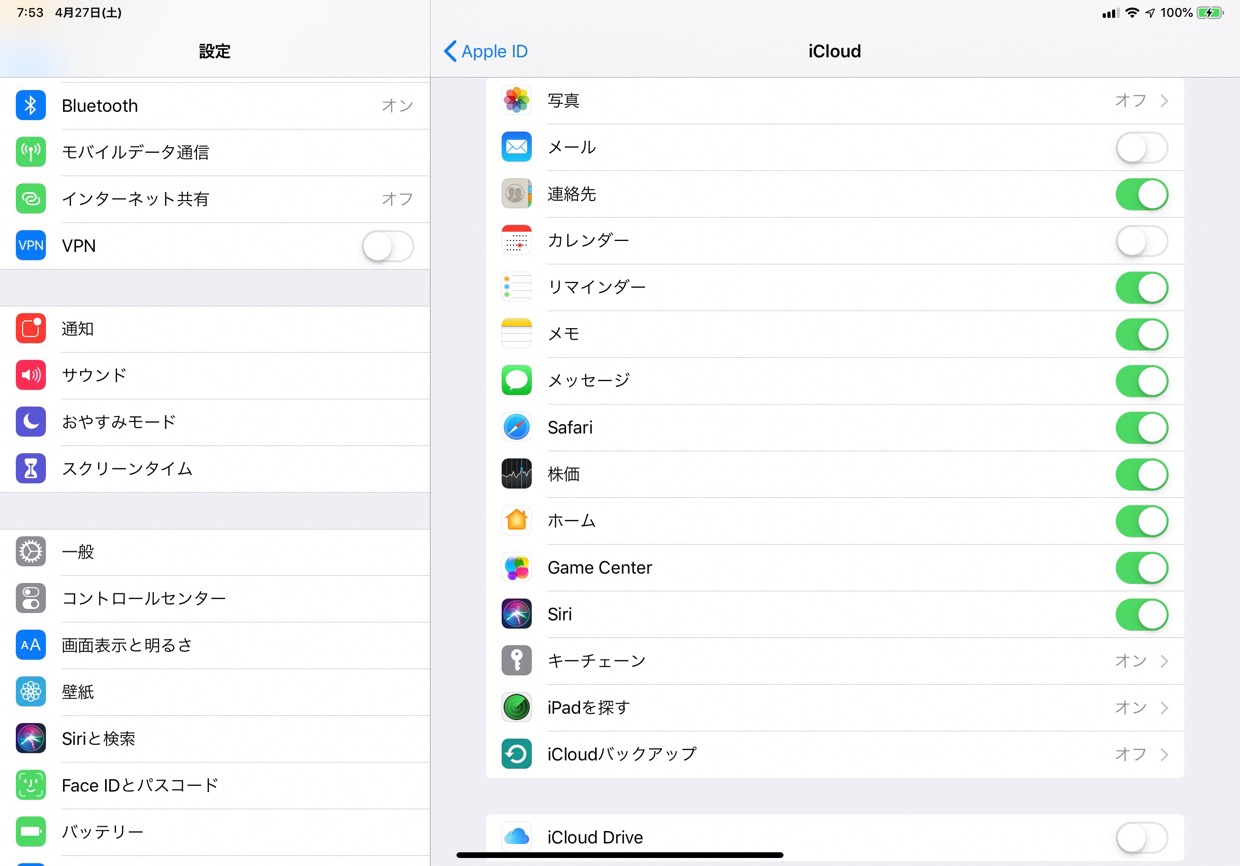Image resolution: width=1240 pixels, height=866 pixels.
Task: Tap the コントロールセンター switches icon
Action: coord(31,598)
